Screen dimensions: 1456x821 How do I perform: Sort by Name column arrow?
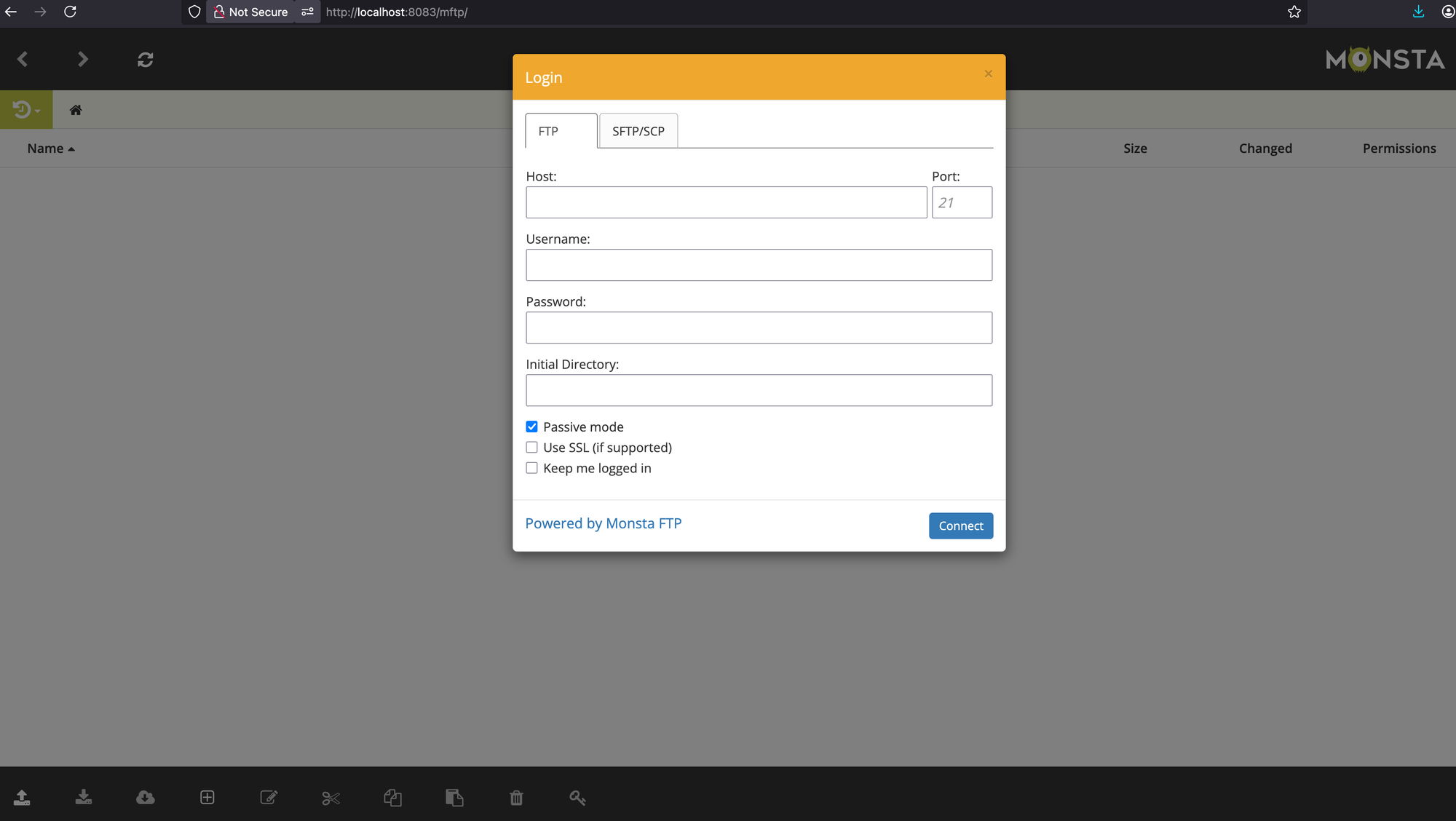click(x=71, y=149)
